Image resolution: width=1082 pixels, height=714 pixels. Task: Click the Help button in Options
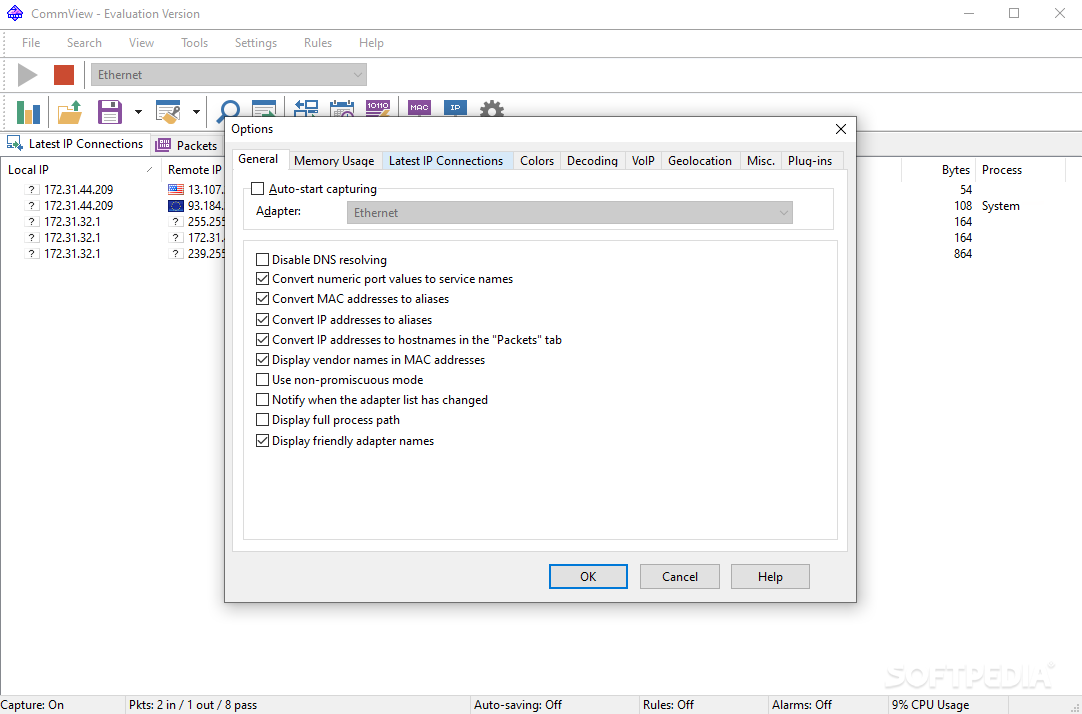pos(770,577)
